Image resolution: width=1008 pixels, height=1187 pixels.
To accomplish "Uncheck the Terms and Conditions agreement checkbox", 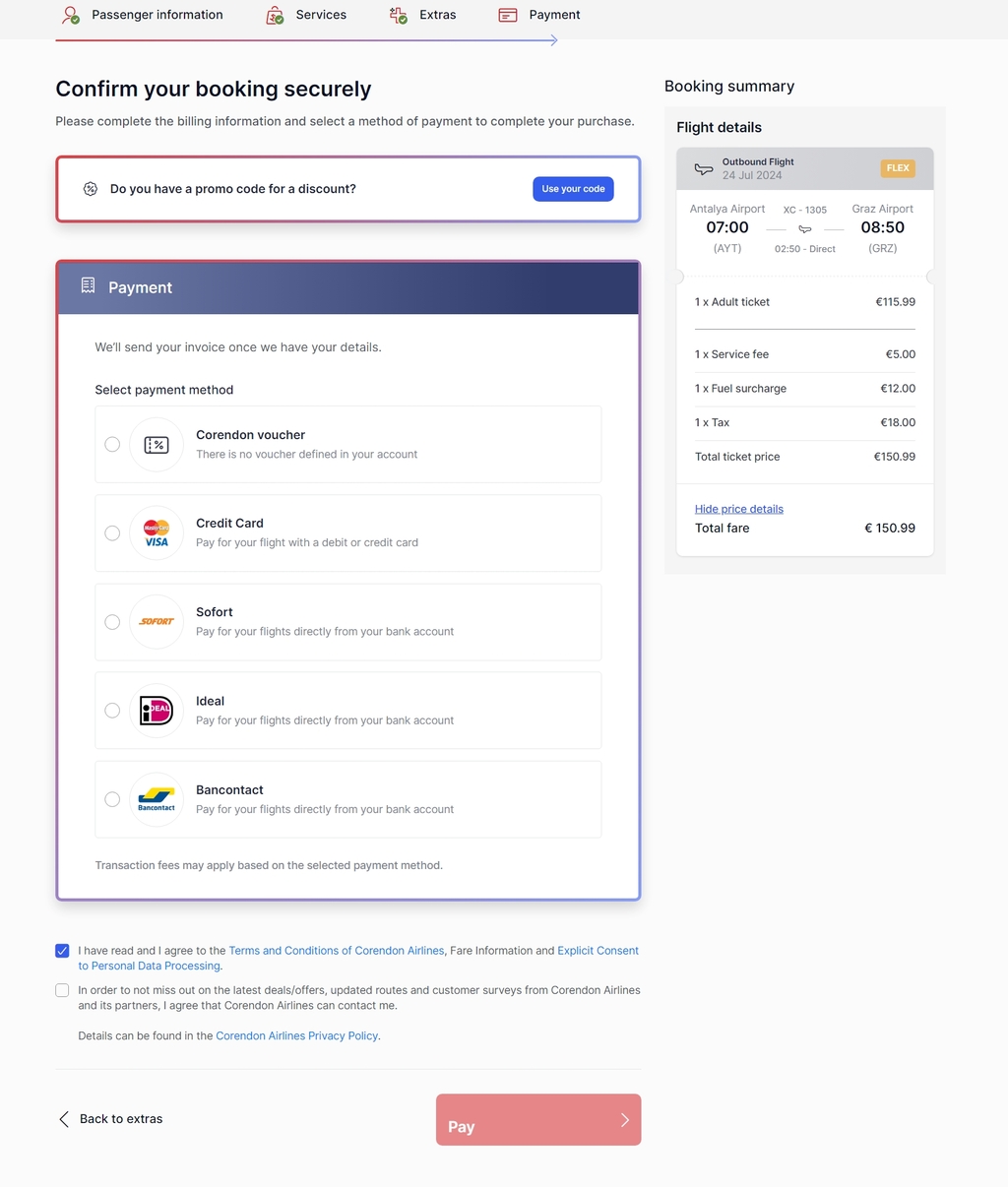I will tap(62, 951).
